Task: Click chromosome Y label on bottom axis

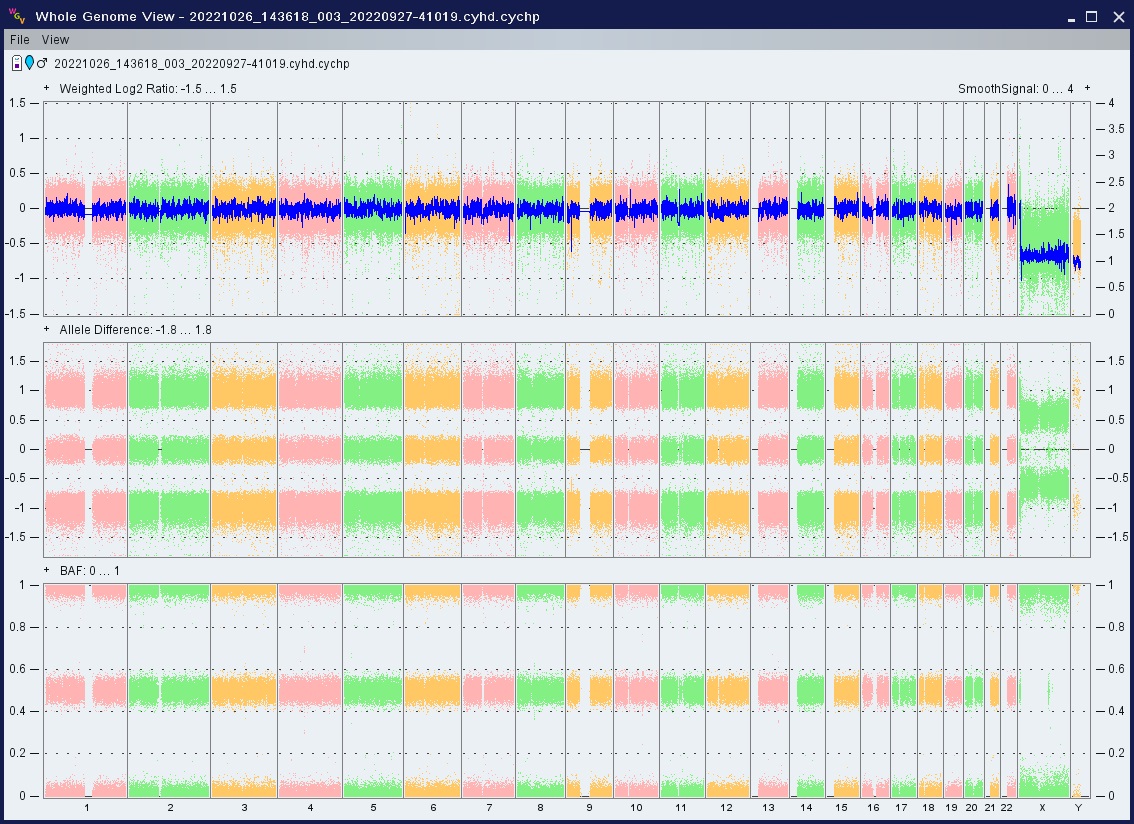Action: coord(1077,808)
